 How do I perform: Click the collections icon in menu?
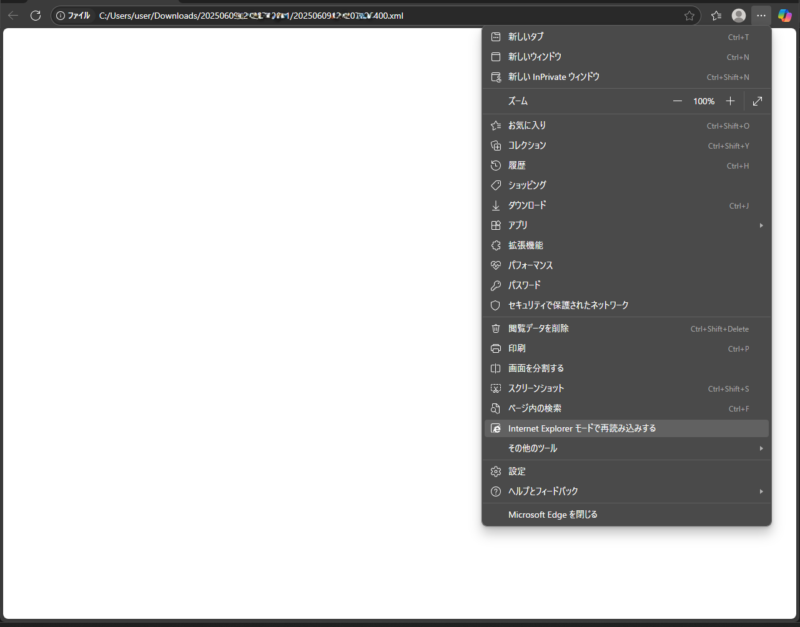coord(495,145)
